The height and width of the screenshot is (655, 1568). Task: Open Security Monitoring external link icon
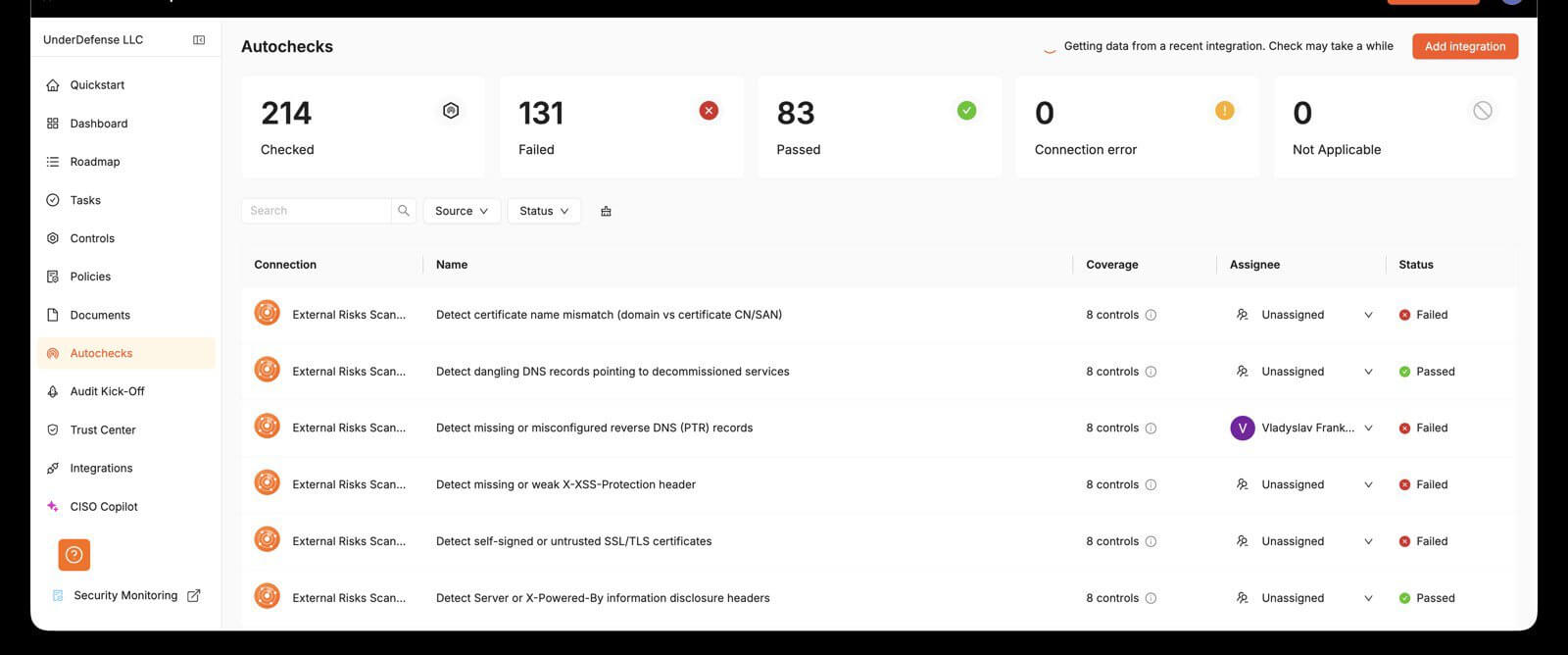194,595
